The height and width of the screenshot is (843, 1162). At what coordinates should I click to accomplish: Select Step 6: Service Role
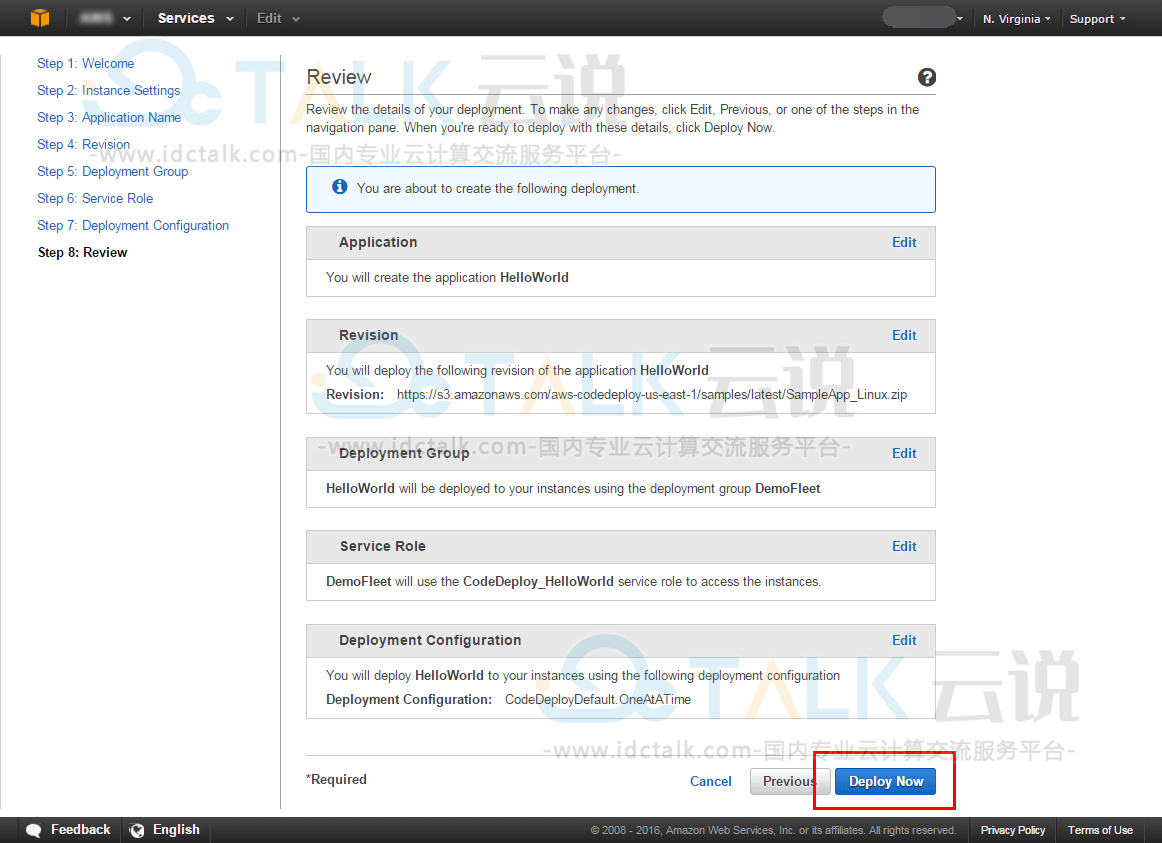point(96,199)
